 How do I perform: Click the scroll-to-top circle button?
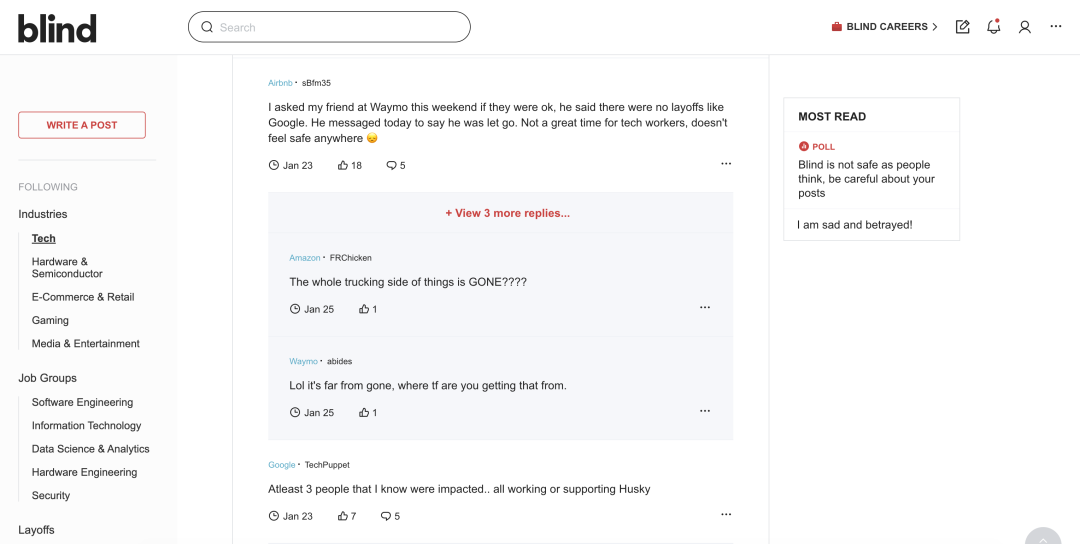1043,538
